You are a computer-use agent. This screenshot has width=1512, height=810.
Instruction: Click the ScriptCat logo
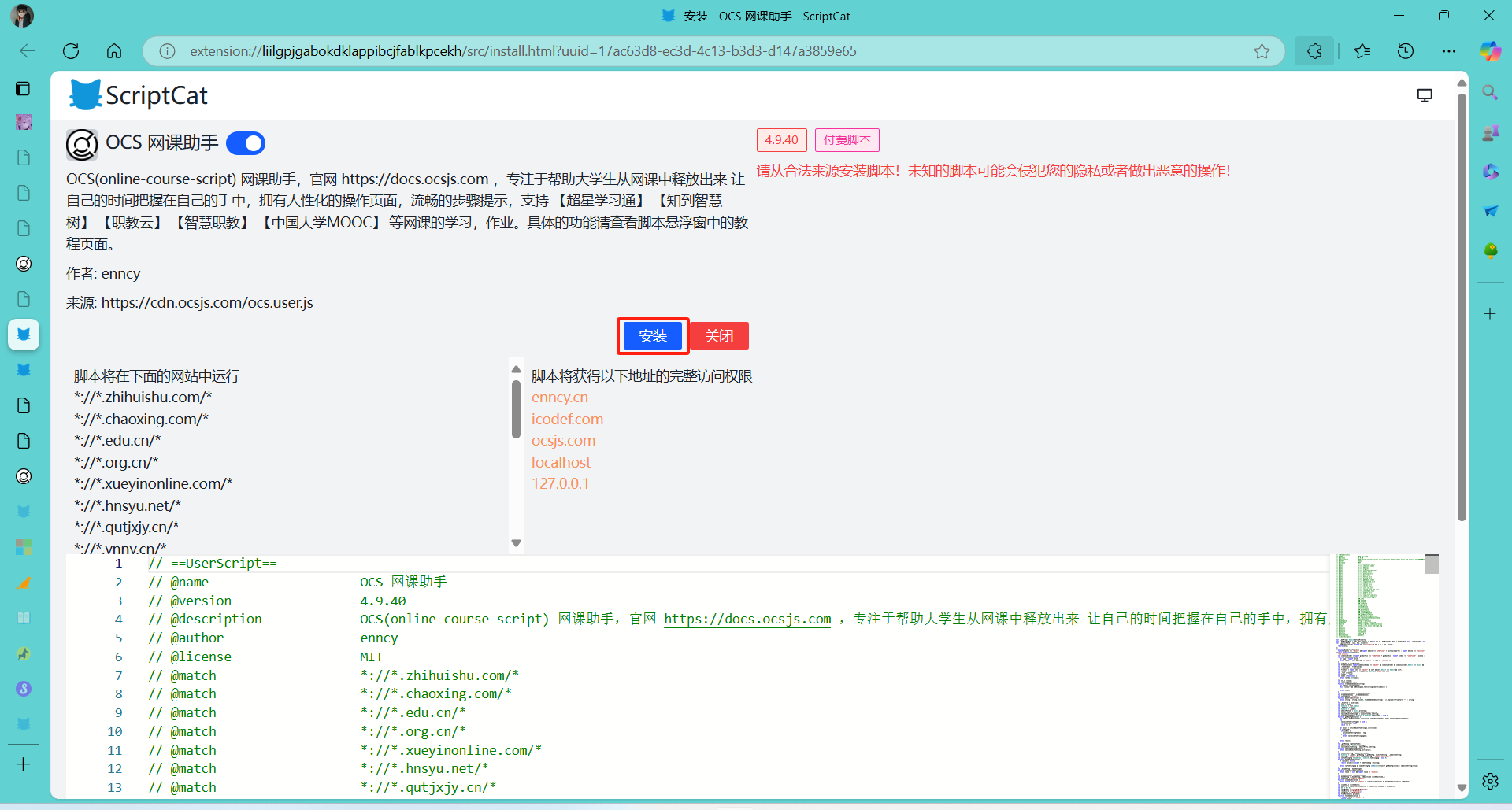(x=139, y=95)
